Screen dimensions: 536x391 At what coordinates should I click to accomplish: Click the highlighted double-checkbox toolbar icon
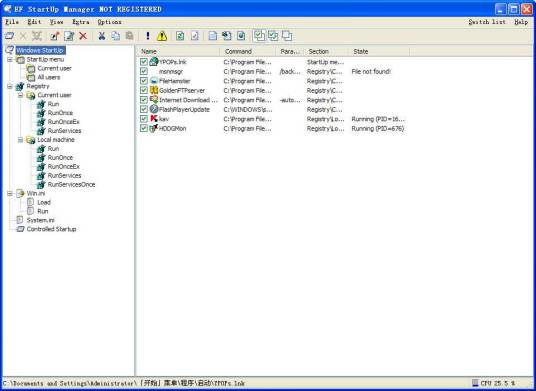pyautogui.click(x=259, y=36)
